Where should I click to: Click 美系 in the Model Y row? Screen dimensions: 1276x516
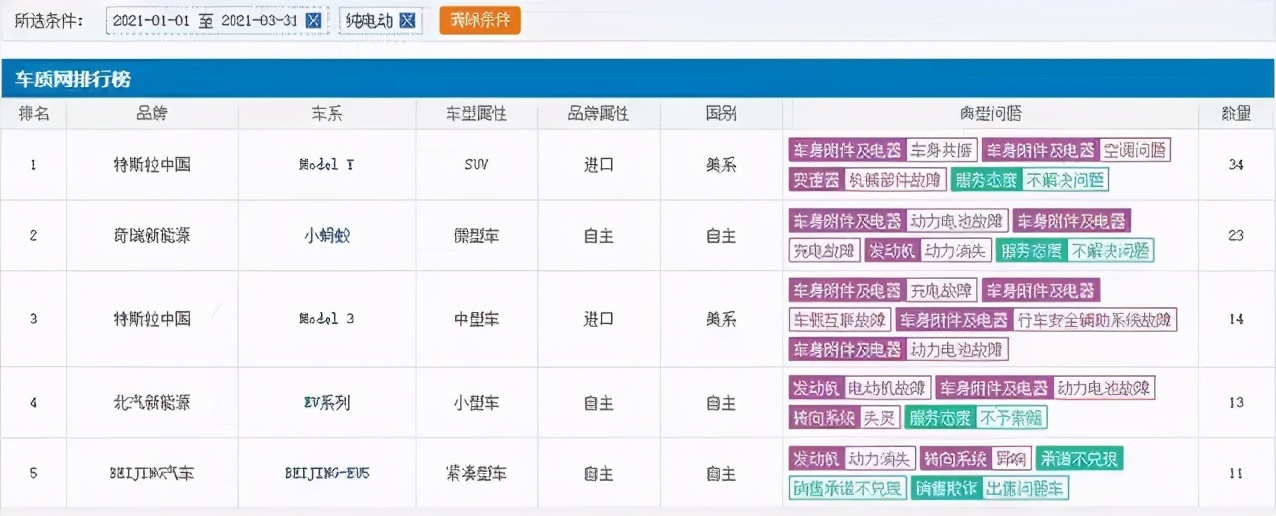tap(721, 165)
